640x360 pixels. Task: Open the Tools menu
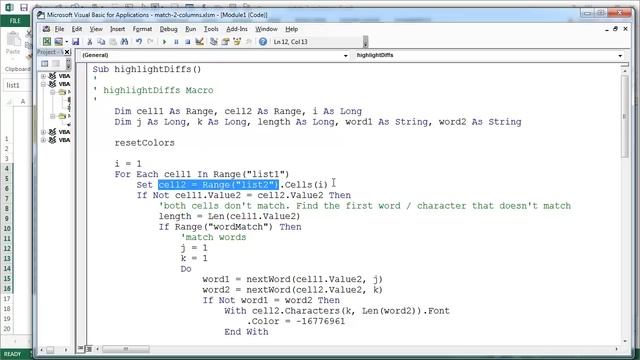(211, 29)
